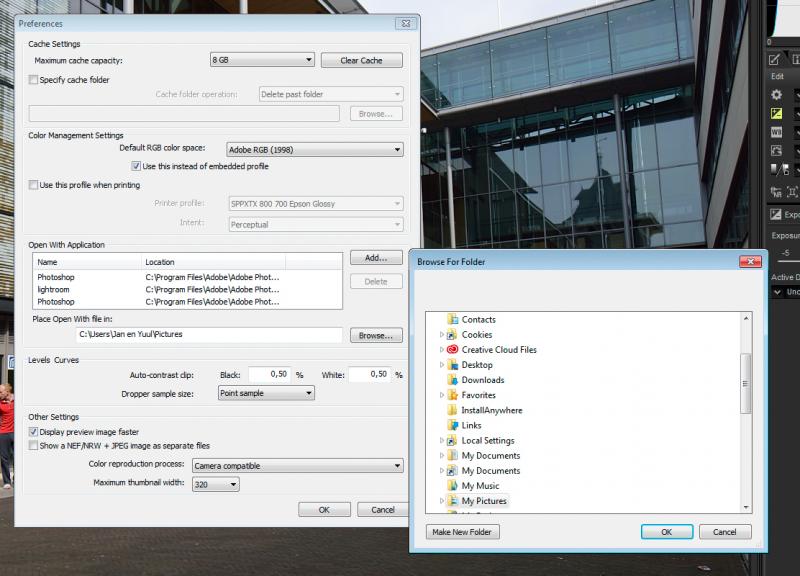
Task: Click the My Music folder icon
Action: pyautogui.click(x=452, y=486)
